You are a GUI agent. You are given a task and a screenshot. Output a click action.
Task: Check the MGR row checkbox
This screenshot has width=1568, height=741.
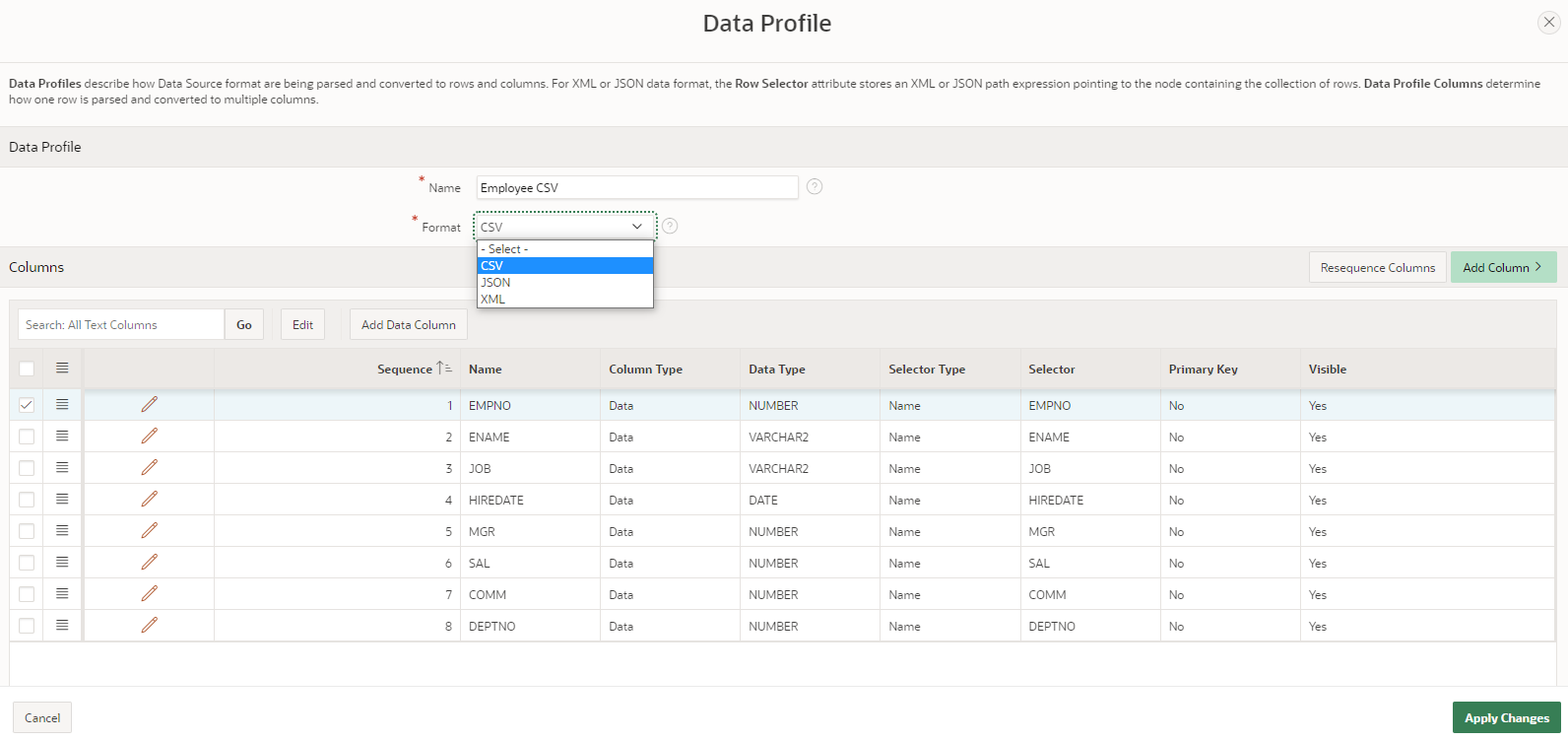point(27,531)
